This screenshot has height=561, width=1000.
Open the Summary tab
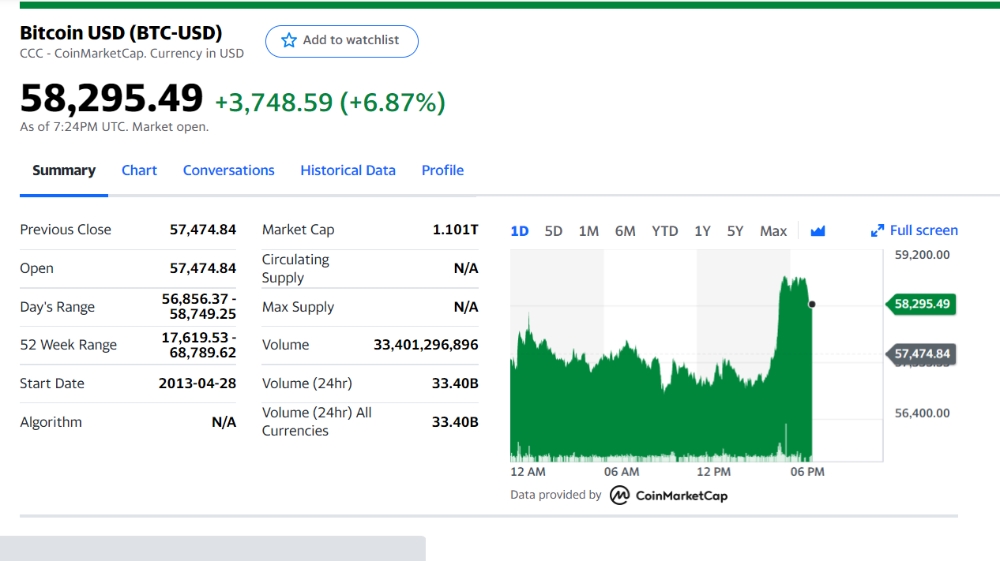tap(64, 170)
